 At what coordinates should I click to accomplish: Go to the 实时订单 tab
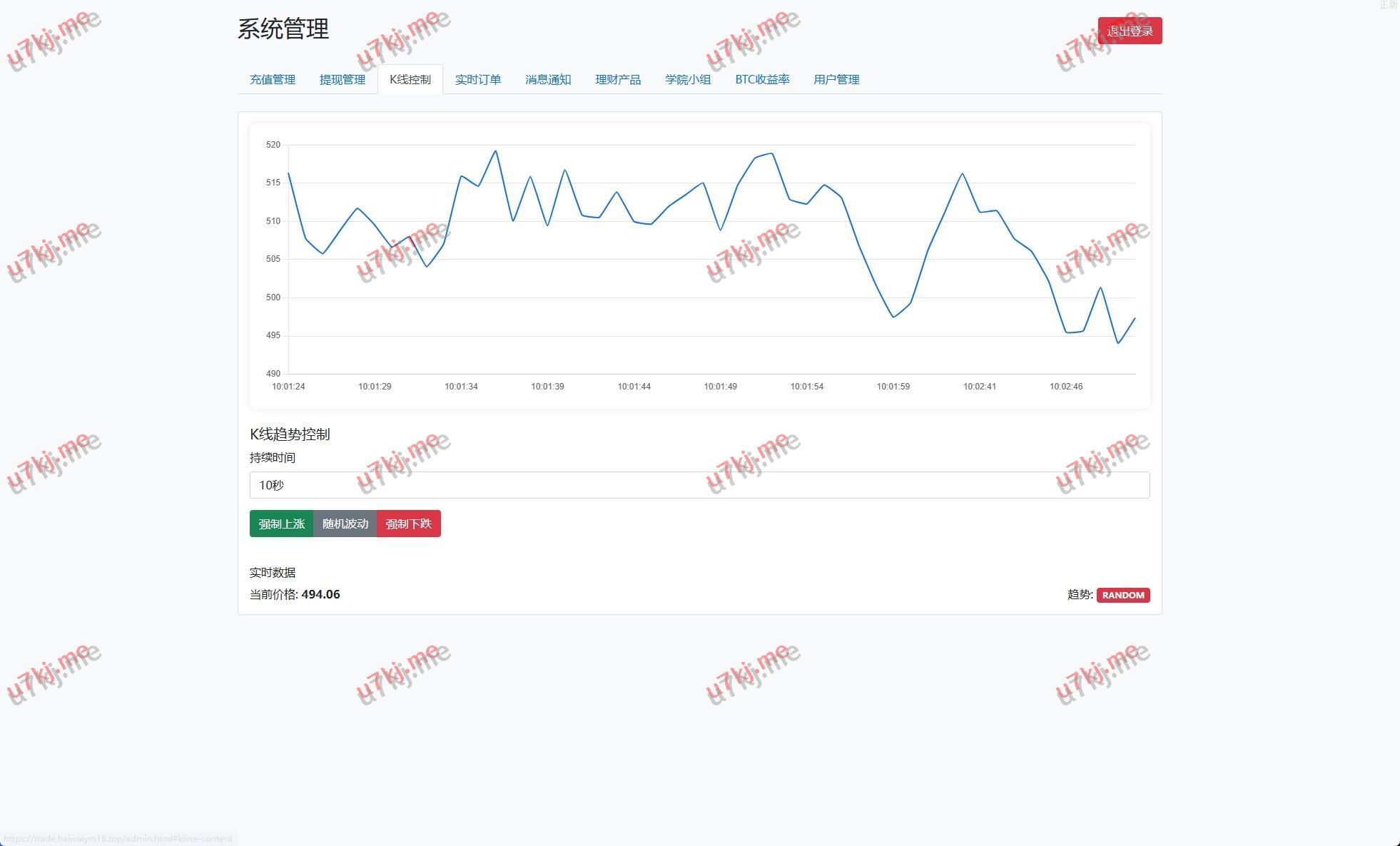tap(477, 79)
